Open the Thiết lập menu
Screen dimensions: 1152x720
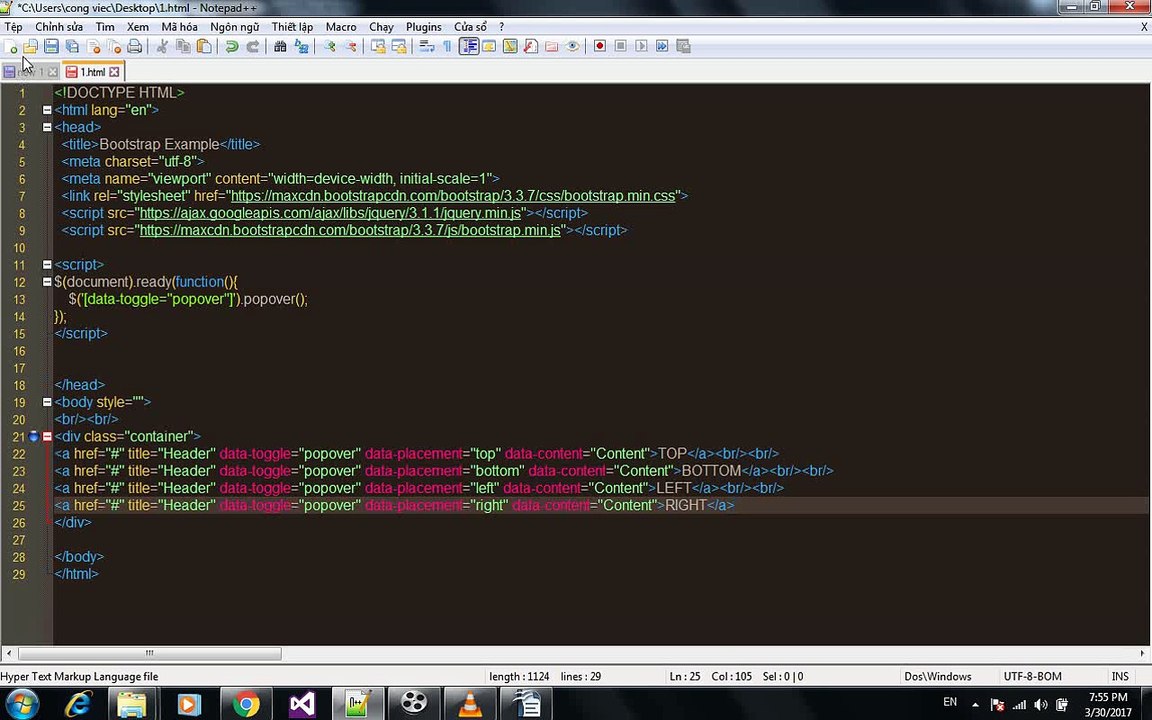tap(292, 26)
